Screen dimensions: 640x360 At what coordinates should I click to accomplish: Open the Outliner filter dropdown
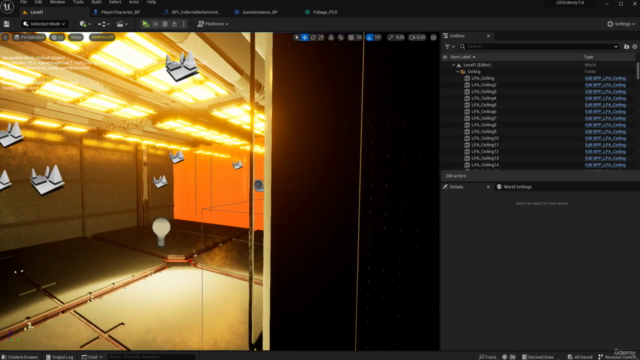click(x=449, y=47)
